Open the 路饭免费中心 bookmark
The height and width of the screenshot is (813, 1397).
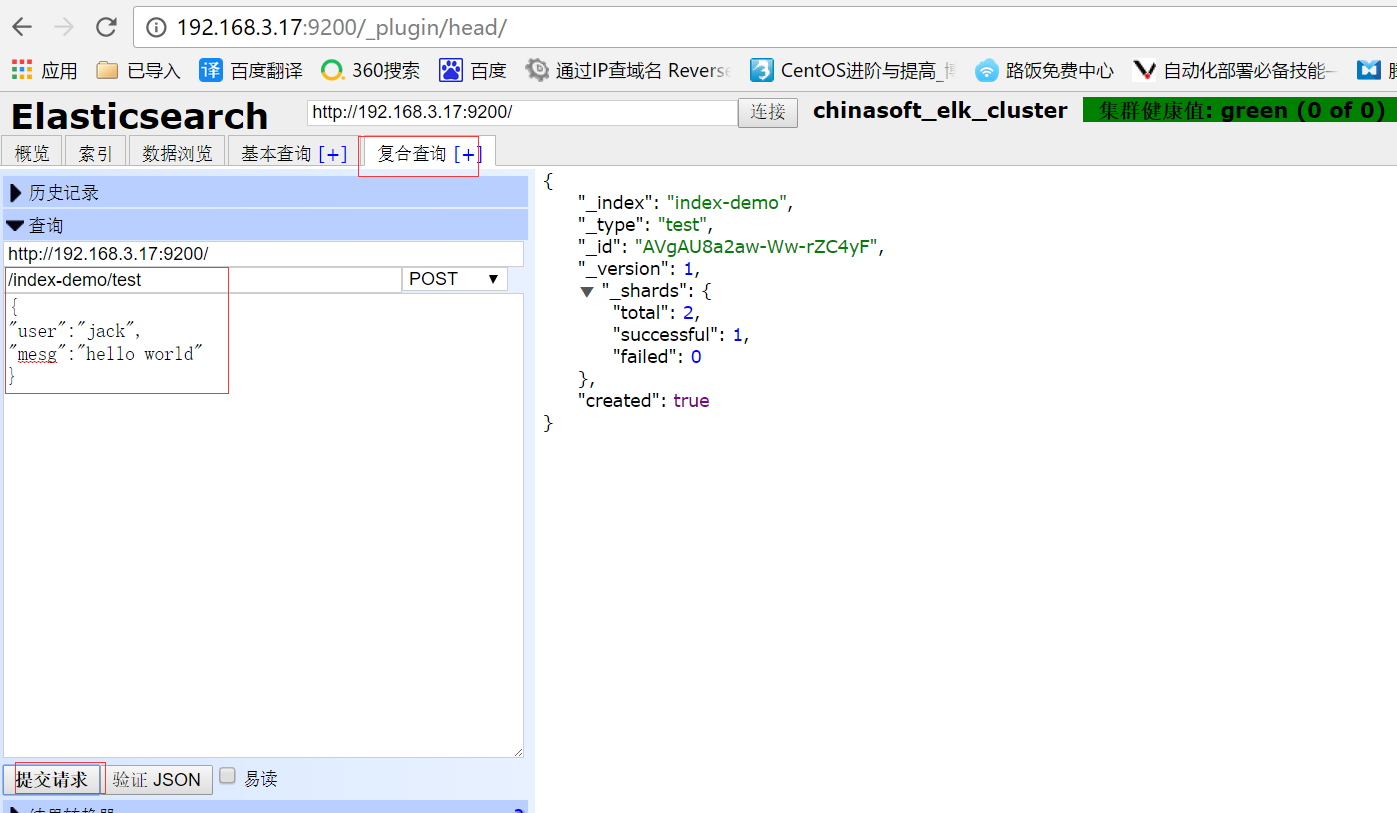(1044, 70)
